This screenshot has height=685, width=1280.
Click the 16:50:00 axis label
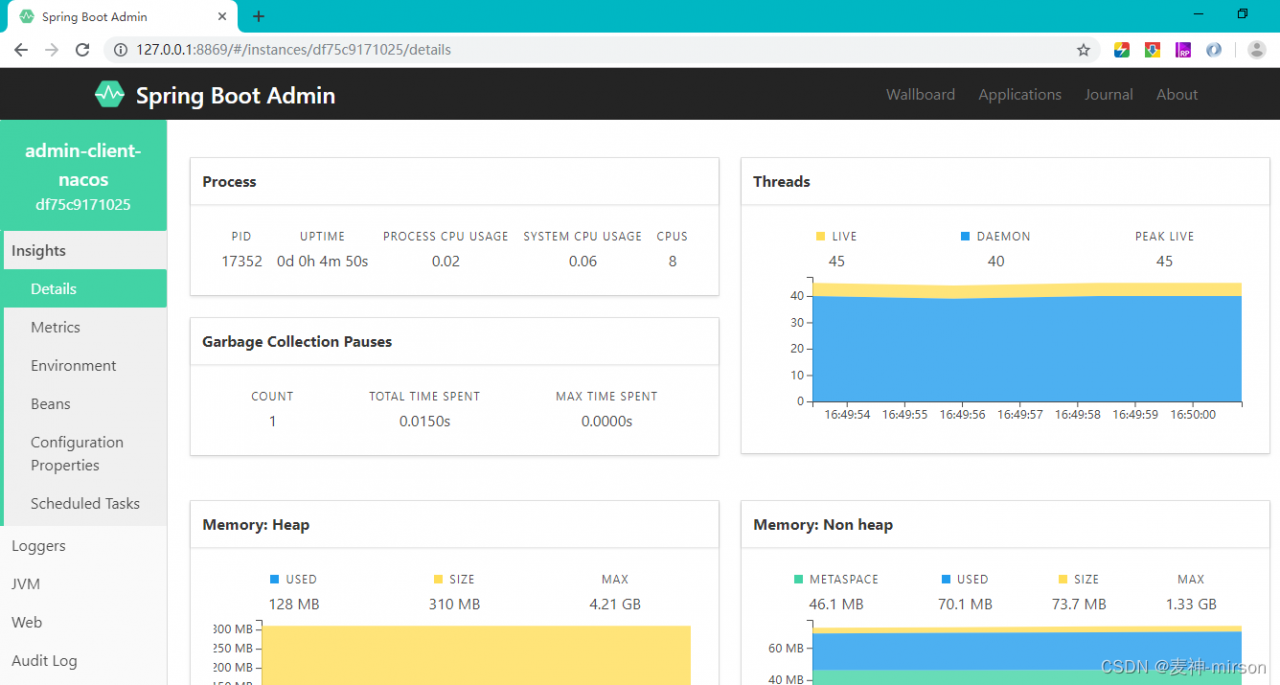click(1193, 414)
